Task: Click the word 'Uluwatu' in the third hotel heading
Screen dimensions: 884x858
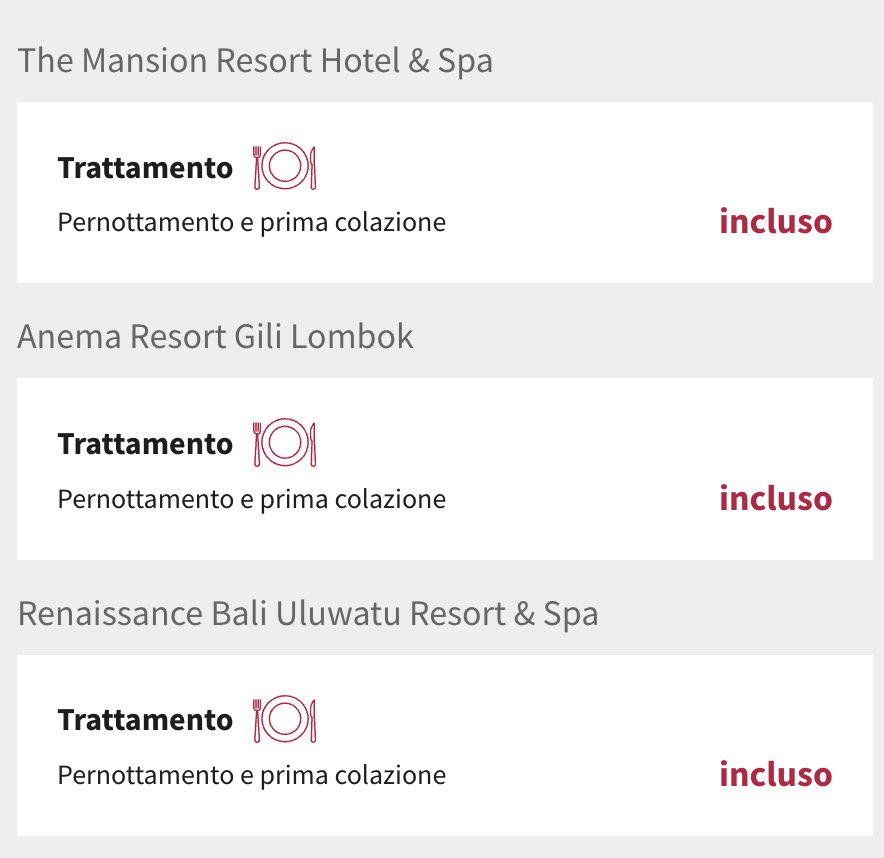Action: point(339,614)
